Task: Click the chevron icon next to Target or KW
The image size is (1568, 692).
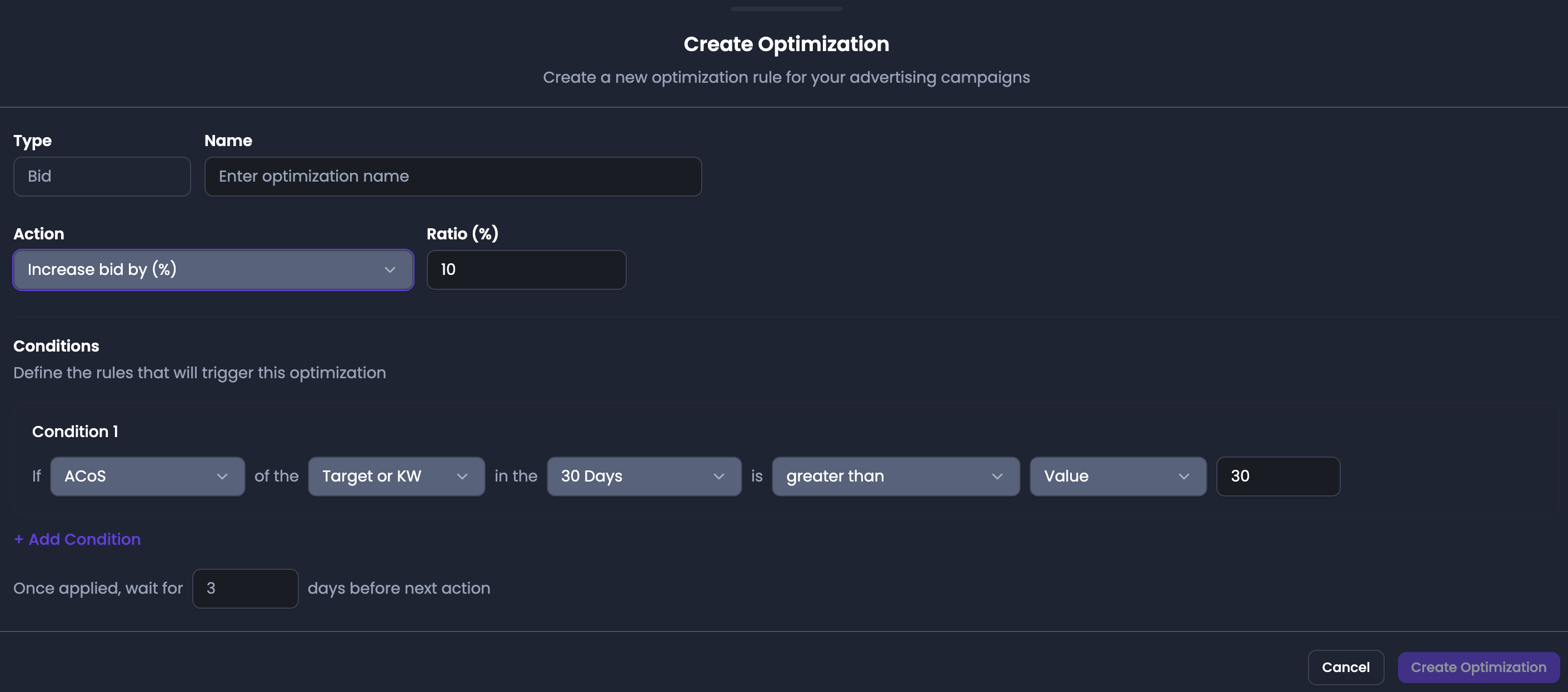Action: (462, 476)
